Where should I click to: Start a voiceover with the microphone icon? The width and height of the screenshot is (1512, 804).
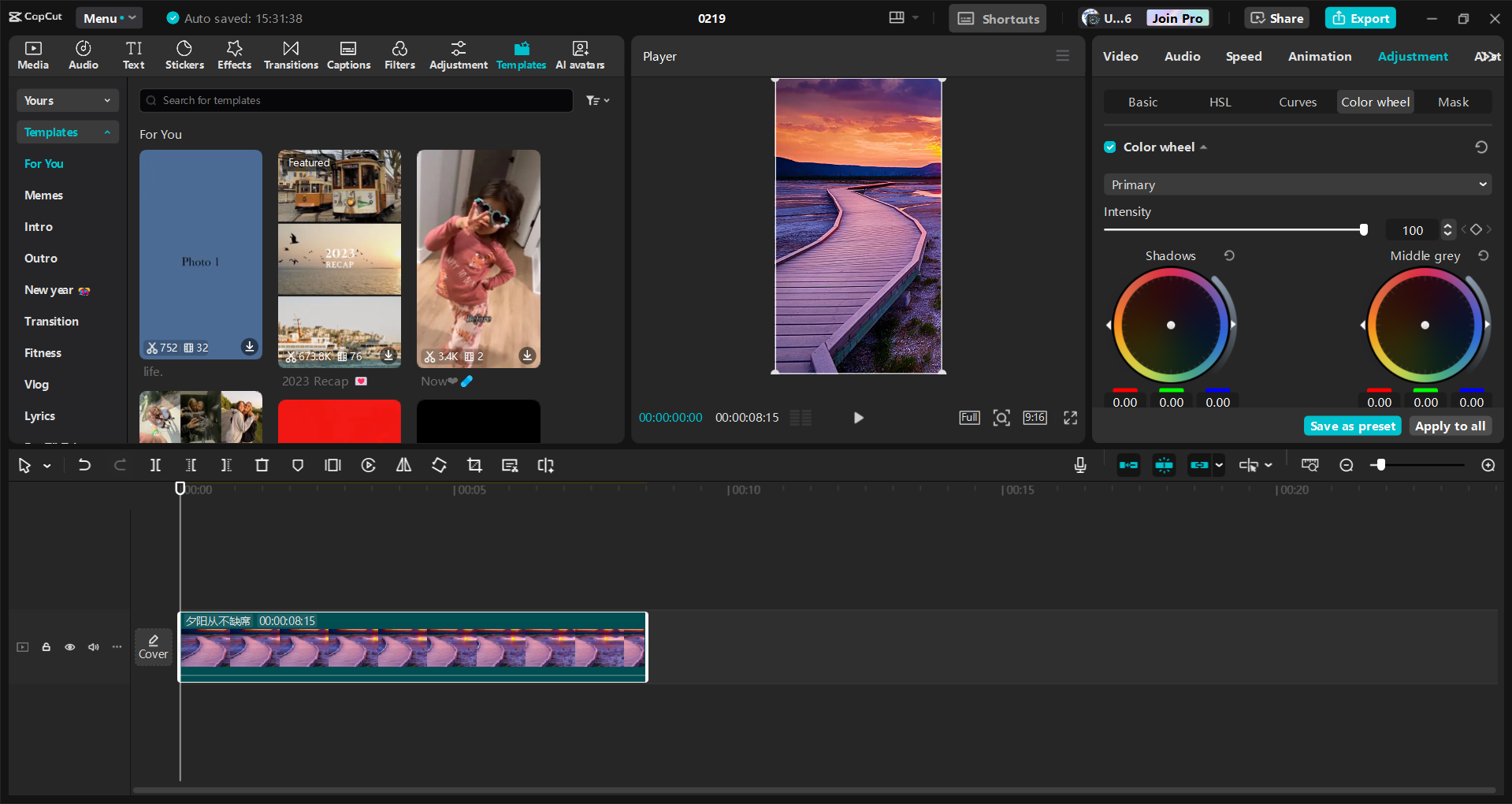[1079, 465]
